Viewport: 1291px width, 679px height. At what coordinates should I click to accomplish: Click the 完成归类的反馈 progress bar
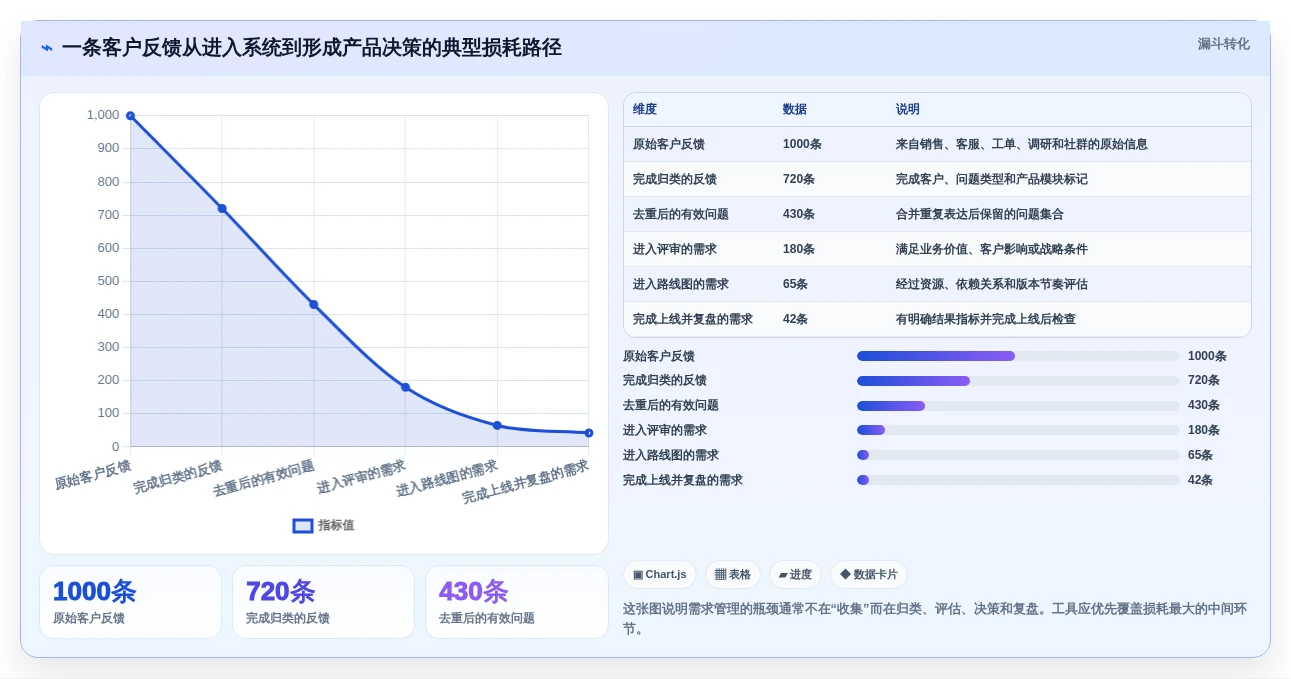pyautogui.click(x=1018, y=381)
